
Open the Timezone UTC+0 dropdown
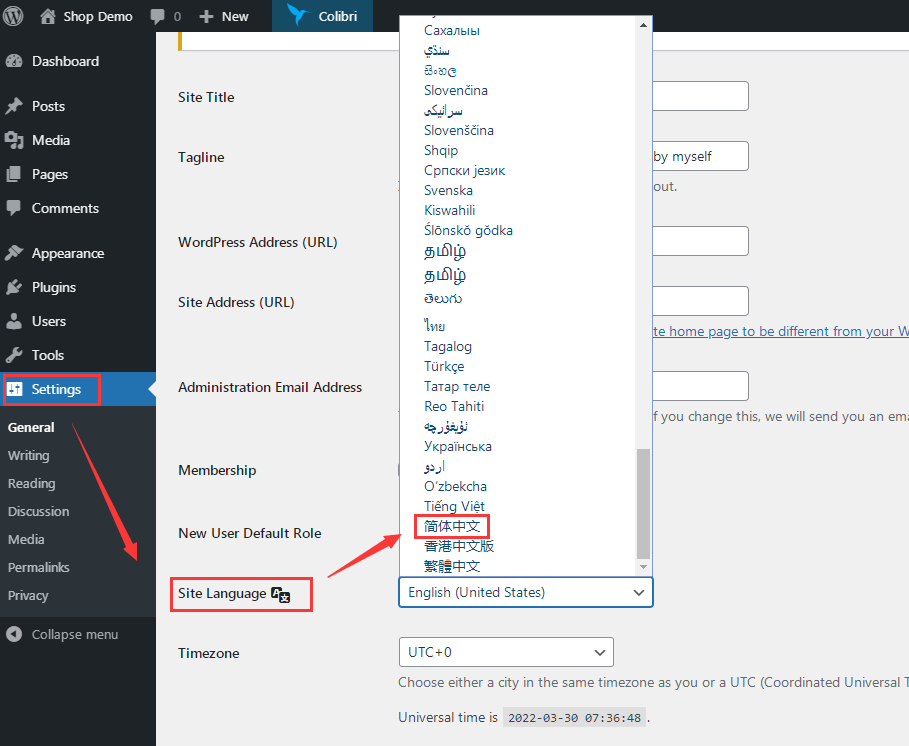(506, 652)
